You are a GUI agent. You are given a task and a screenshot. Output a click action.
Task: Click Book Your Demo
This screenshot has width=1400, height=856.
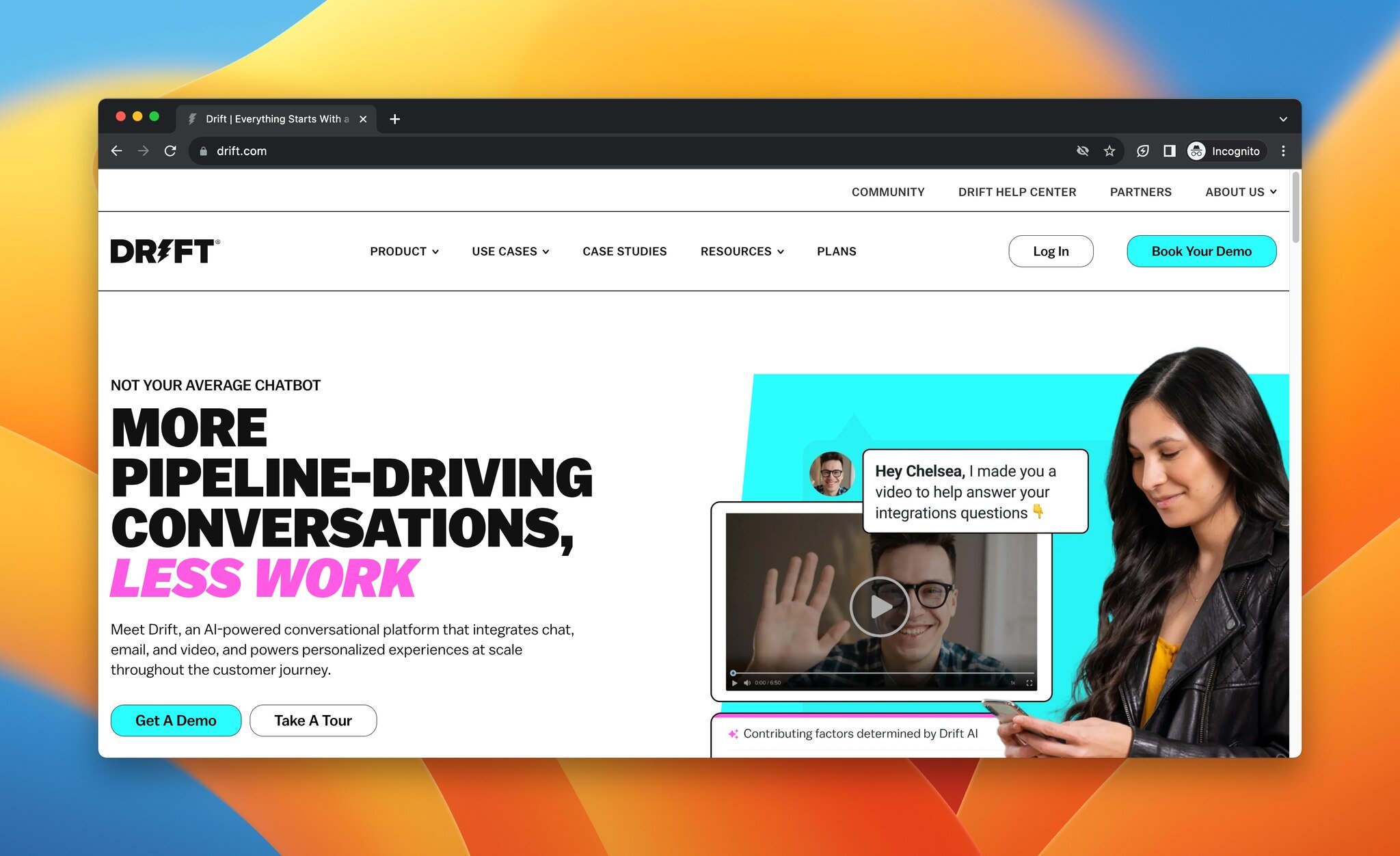coord(1201,251)
